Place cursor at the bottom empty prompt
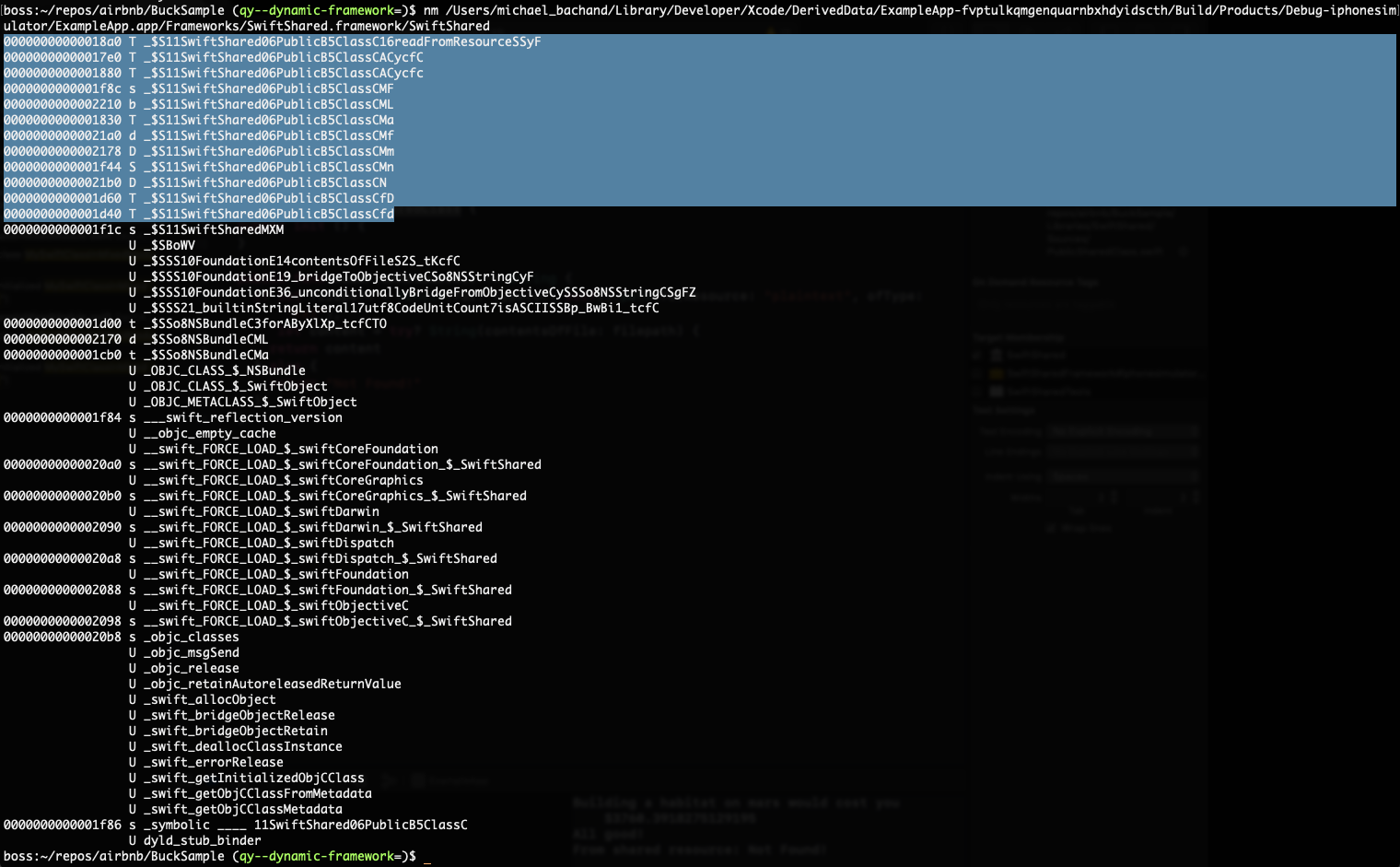The height and width of the screenshot is (867, 1400). [427, 856]
